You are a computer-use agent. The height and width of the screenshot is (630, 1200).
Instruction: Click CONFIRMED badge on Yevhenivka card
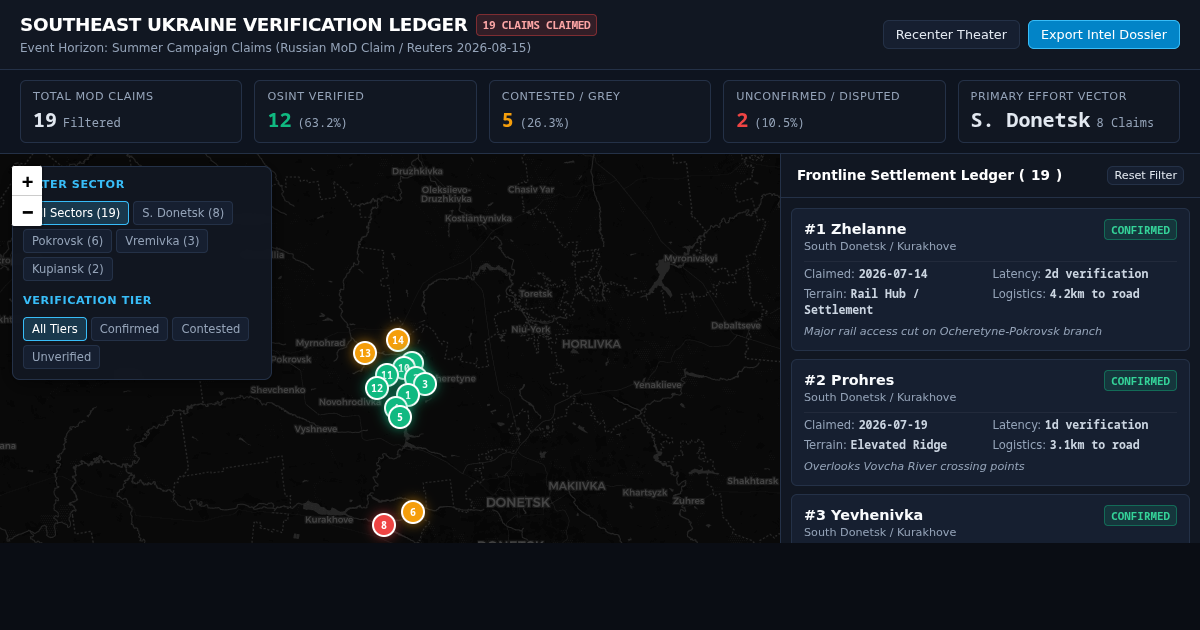click(x=1140, y=516)
